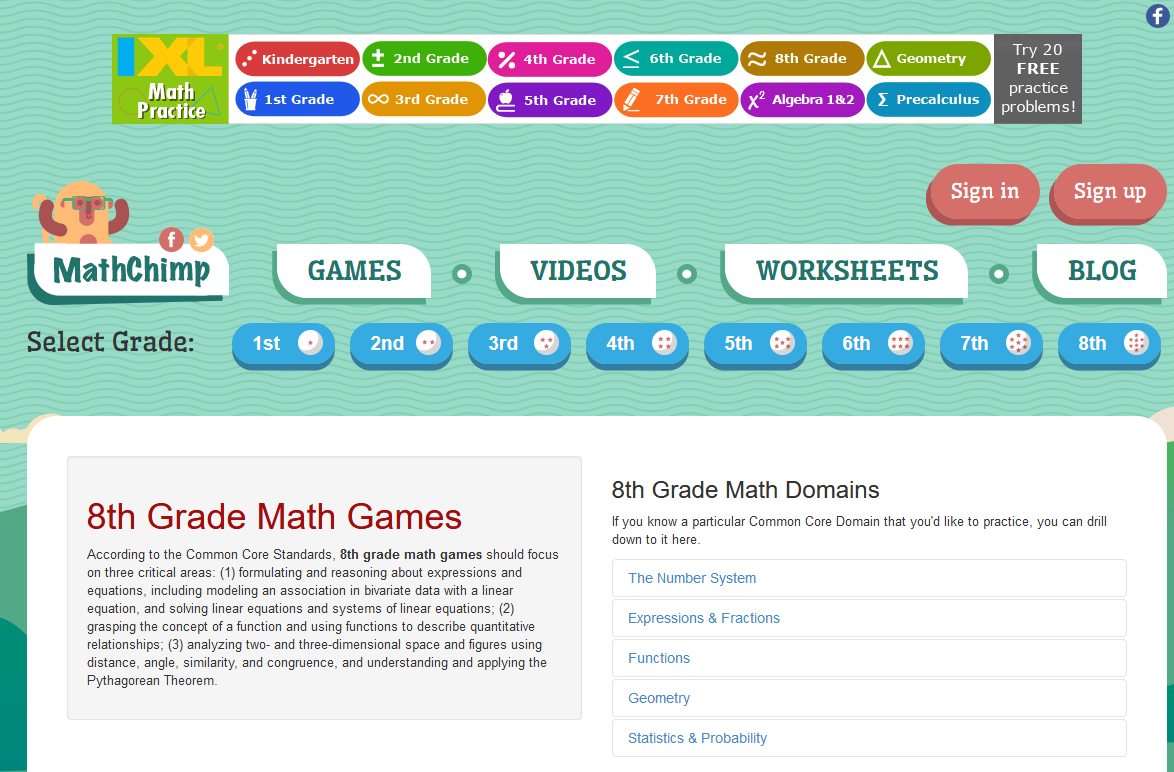Click the MathChimp logo
Screen dimensions: 1174x772
[131, 271]
